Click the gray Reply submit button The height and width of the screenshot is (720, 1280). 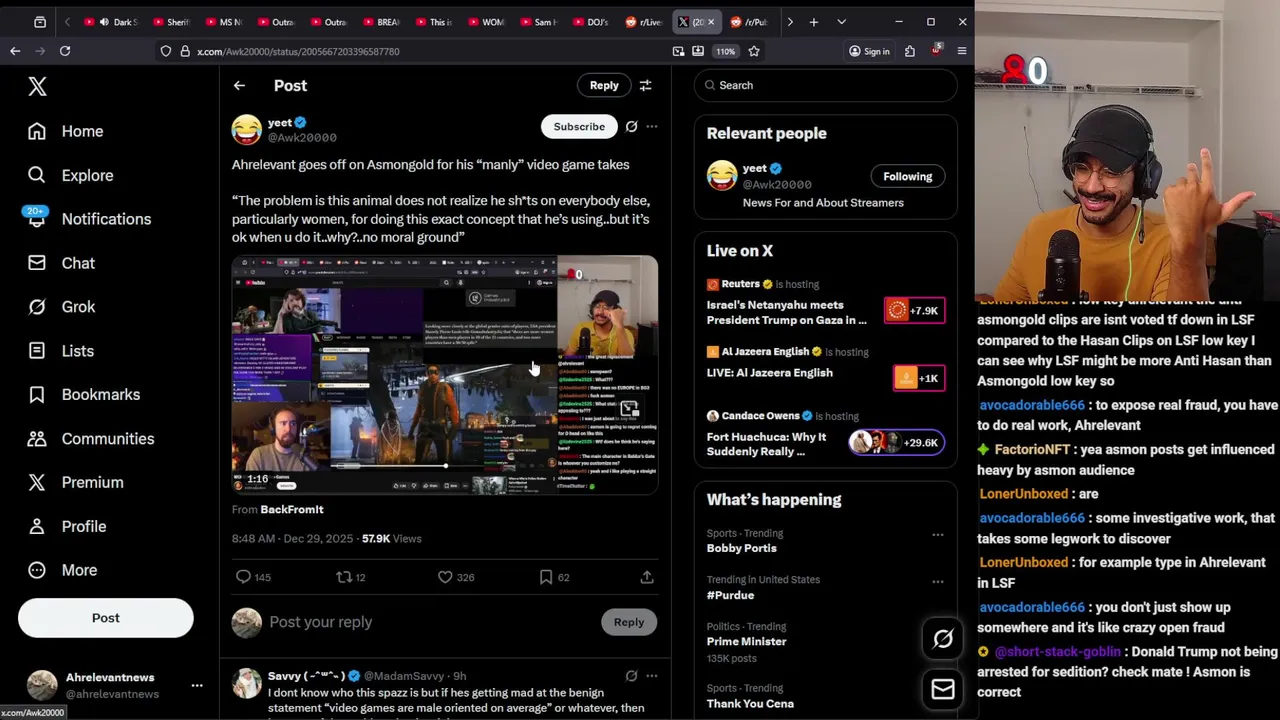point(629,622)
